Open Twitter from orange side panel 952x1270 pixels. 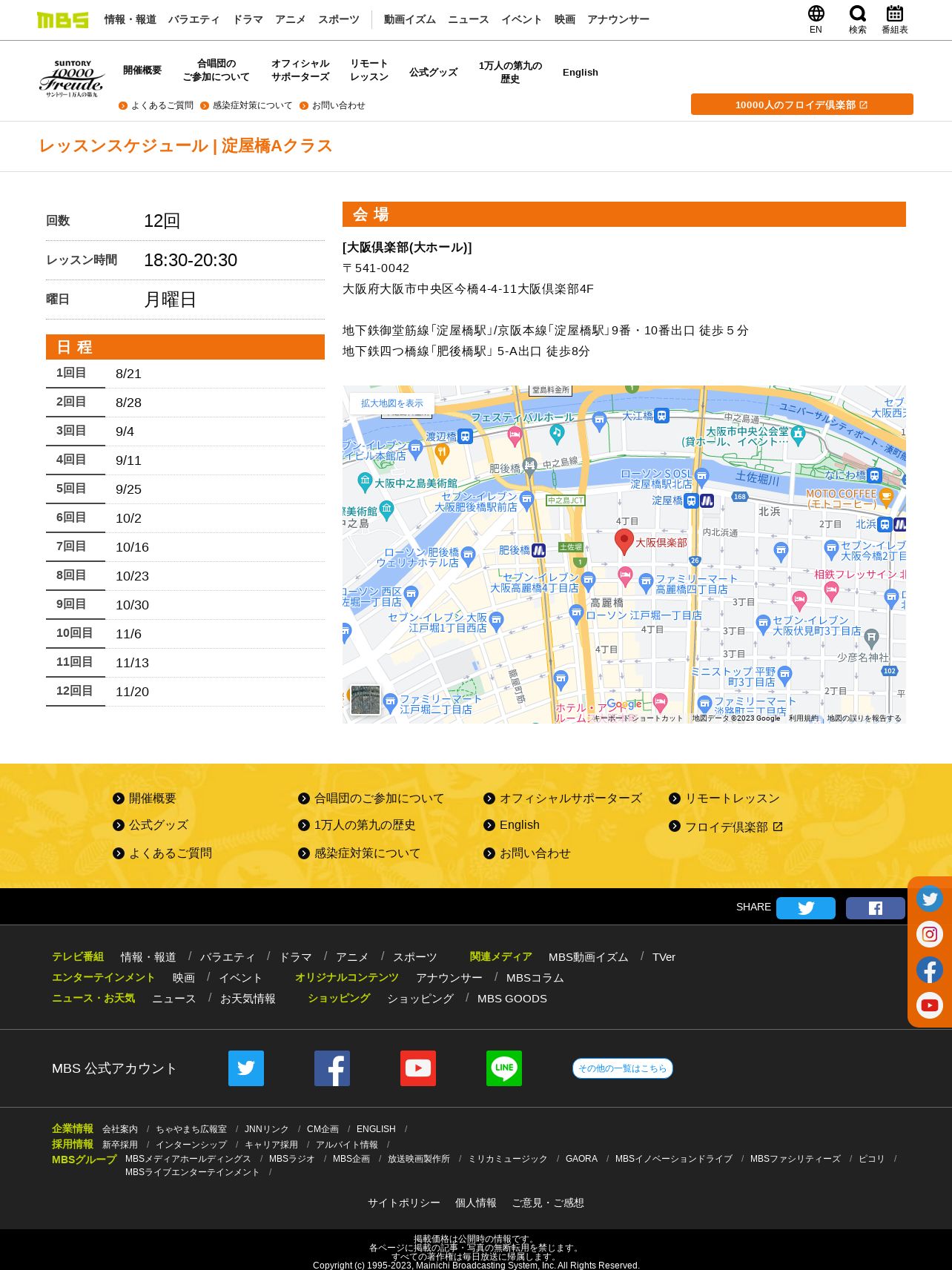pos(929,899)
